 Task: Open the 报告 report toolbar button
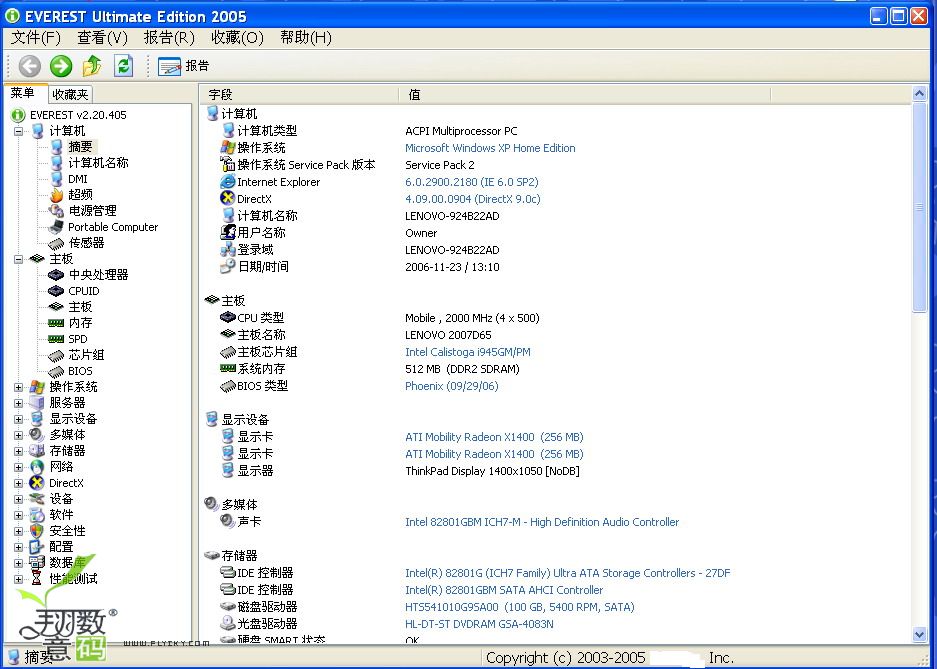tap(183, 66)
